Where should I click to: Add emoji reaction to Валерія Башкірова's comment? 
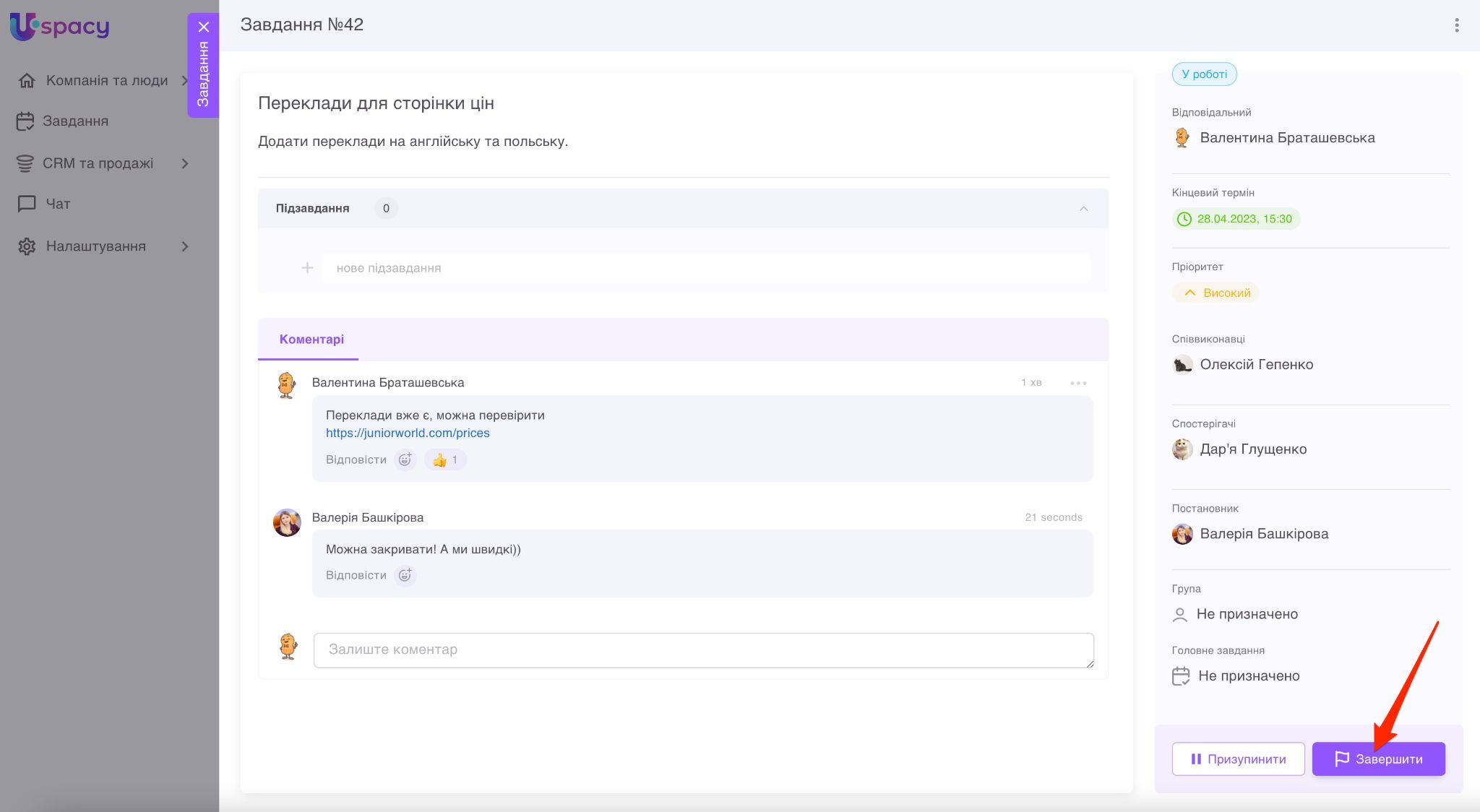405,575
